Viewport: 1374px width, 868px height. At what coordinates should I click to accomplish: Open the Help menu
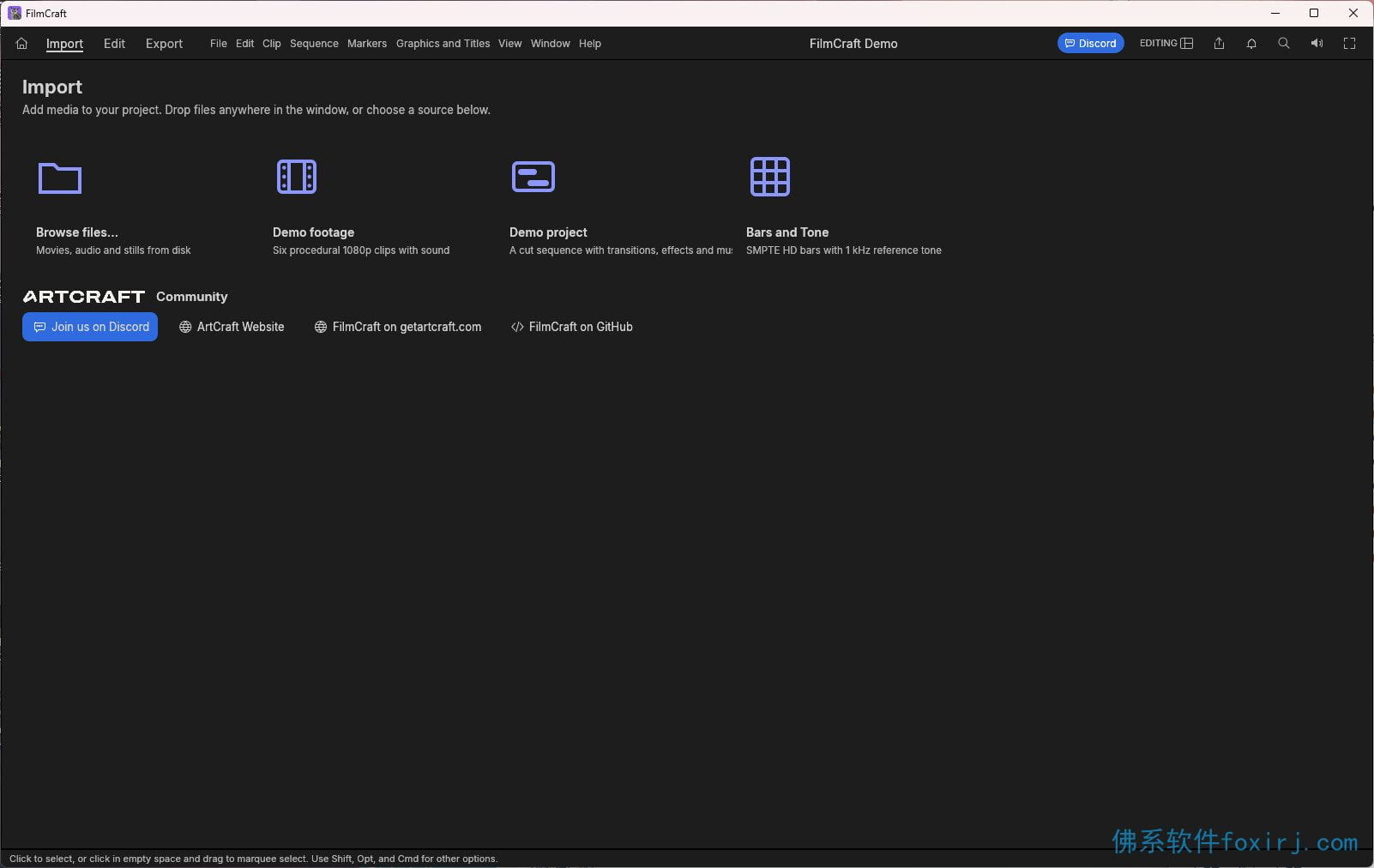(x=590, y=44)
